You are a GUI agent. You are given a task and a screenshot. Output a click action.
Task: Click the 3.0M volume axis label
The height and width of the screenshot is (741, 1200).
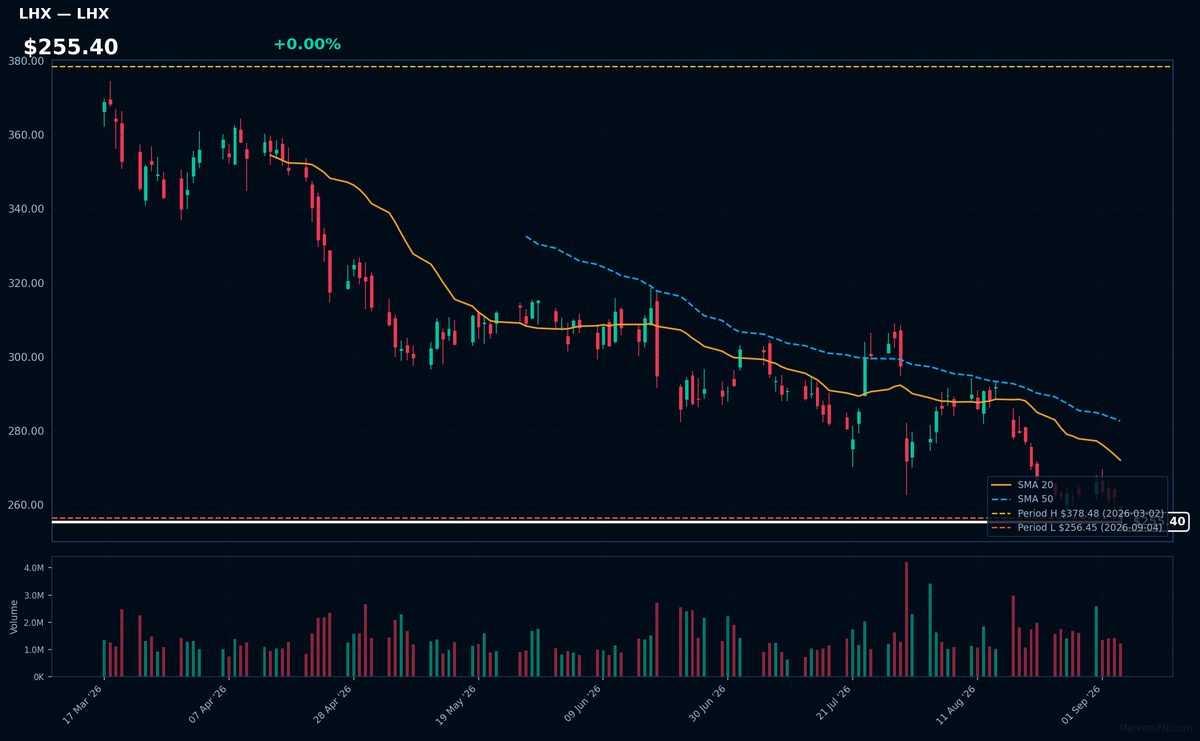34,595
